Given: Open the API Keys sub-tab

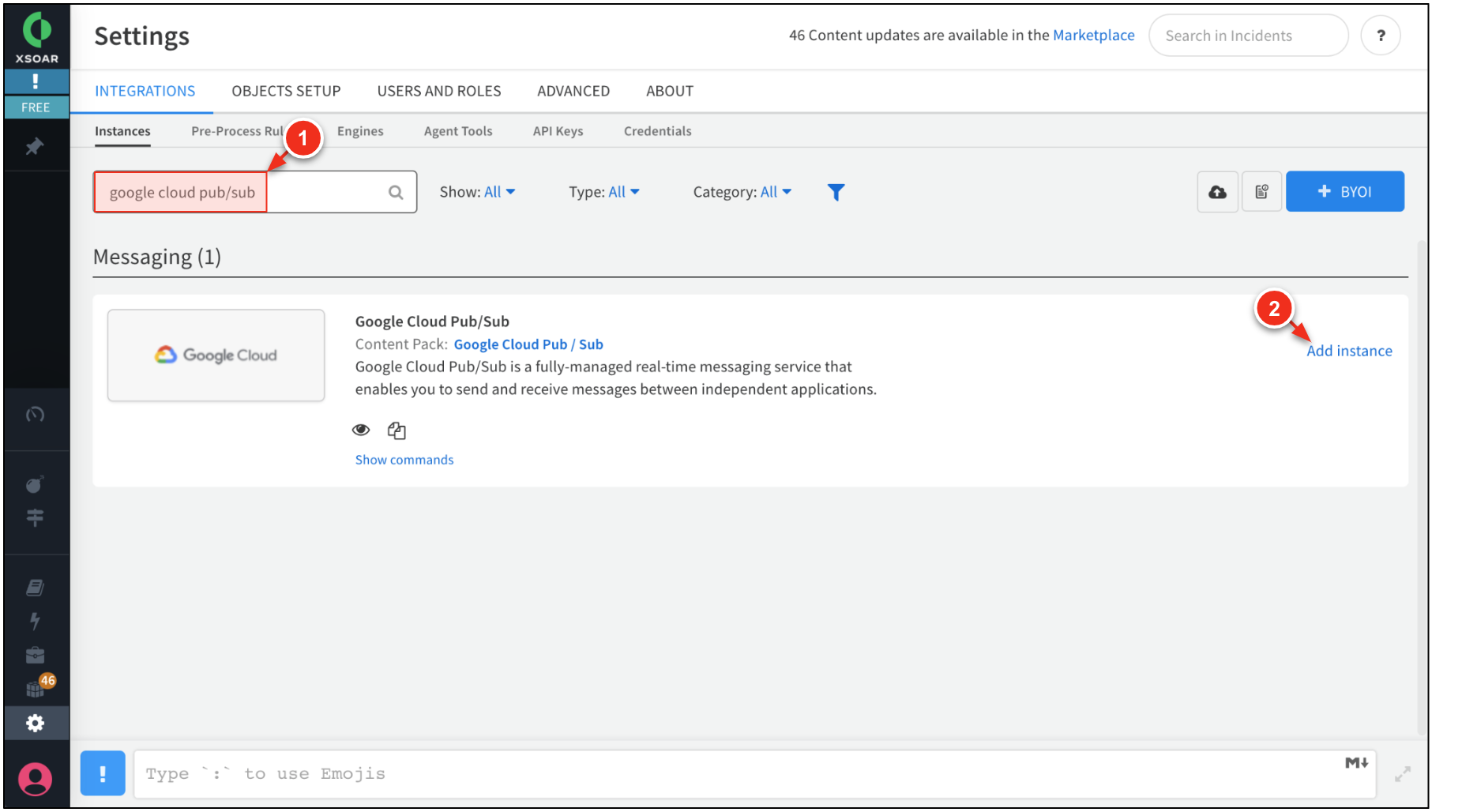Looking at the screenshot, I should click(x=558, y=131).
